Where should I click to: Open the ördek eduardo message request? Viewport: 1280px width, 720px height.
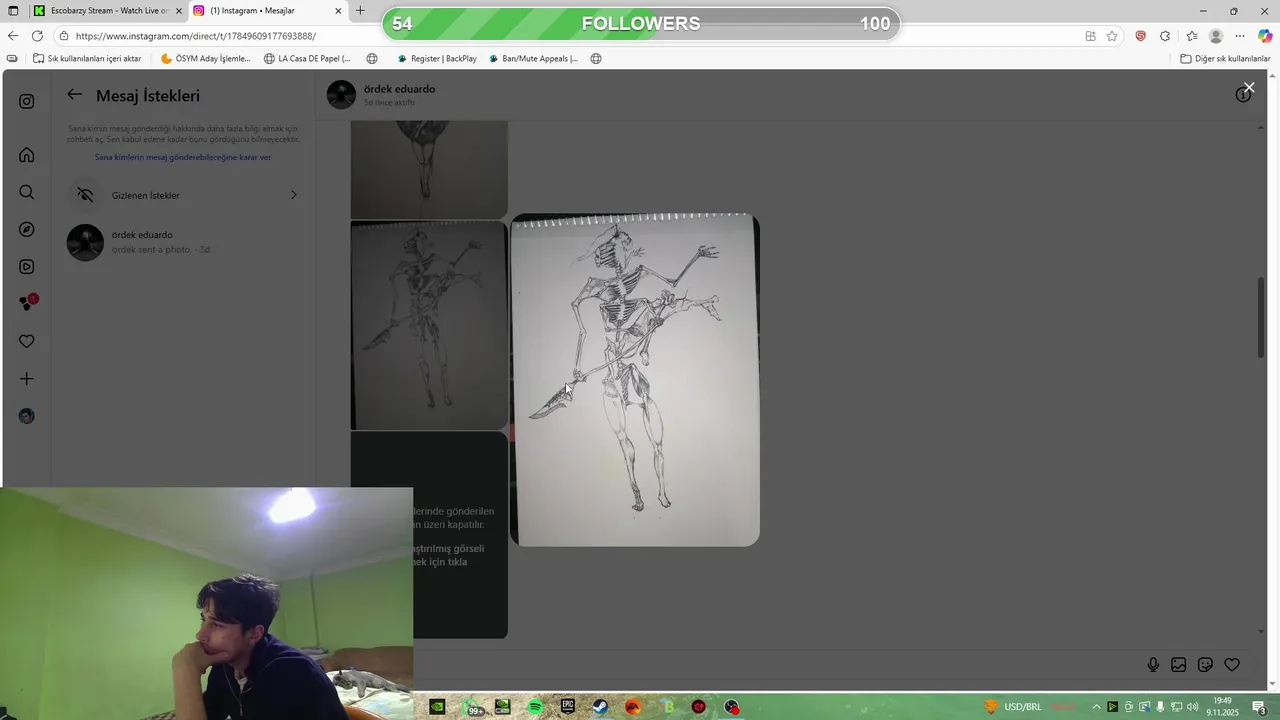click(186, 242)
